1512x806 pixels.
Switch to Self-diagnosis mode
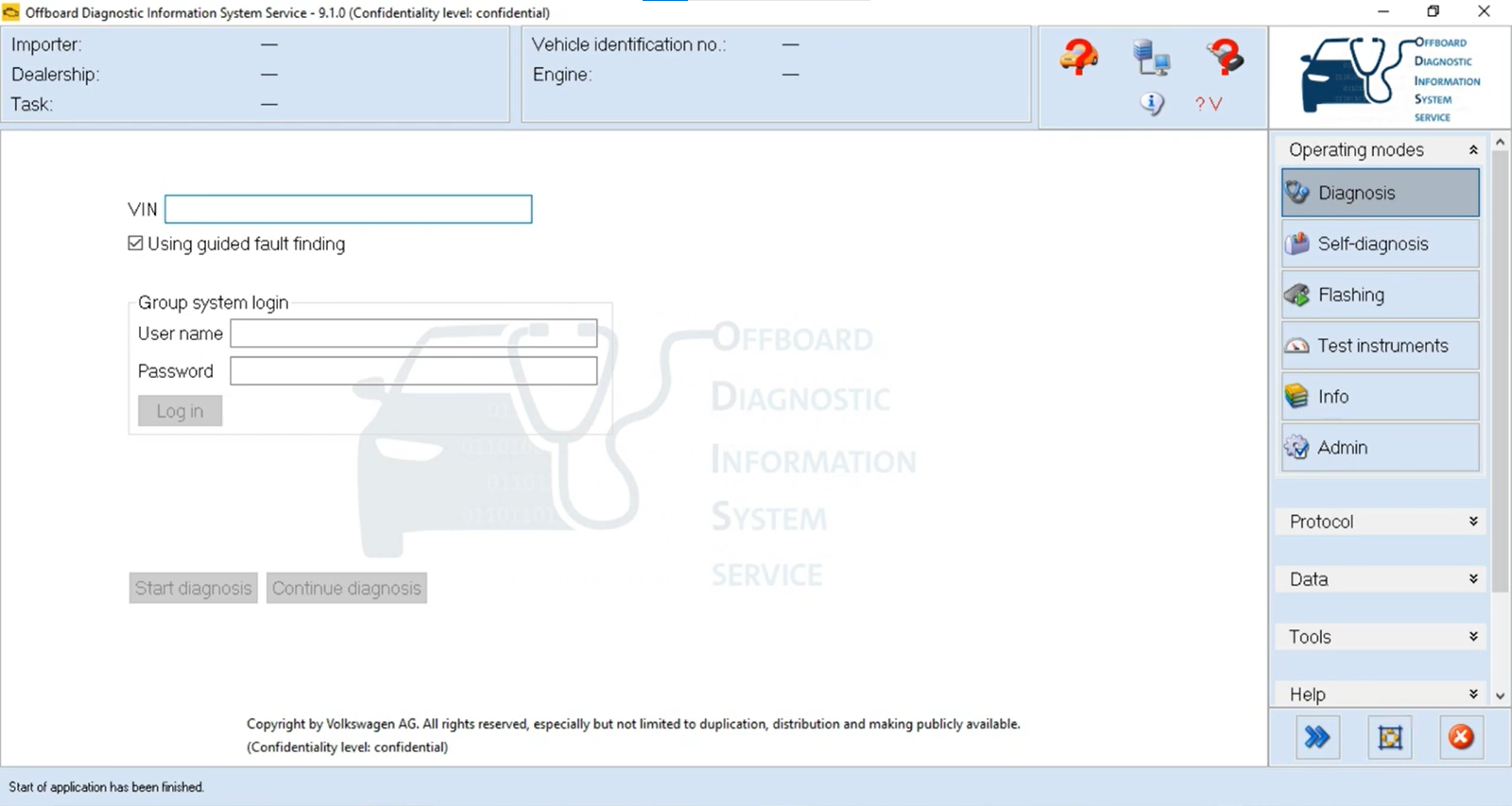(x=1380, y=244)
